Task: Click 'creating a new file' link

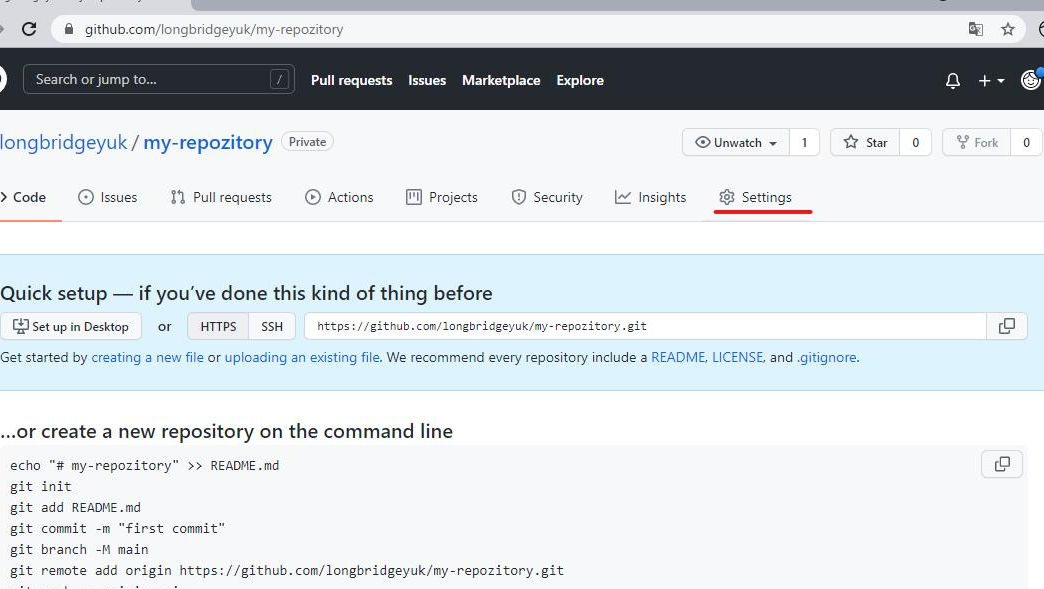Action: click(x=147, y=357)
